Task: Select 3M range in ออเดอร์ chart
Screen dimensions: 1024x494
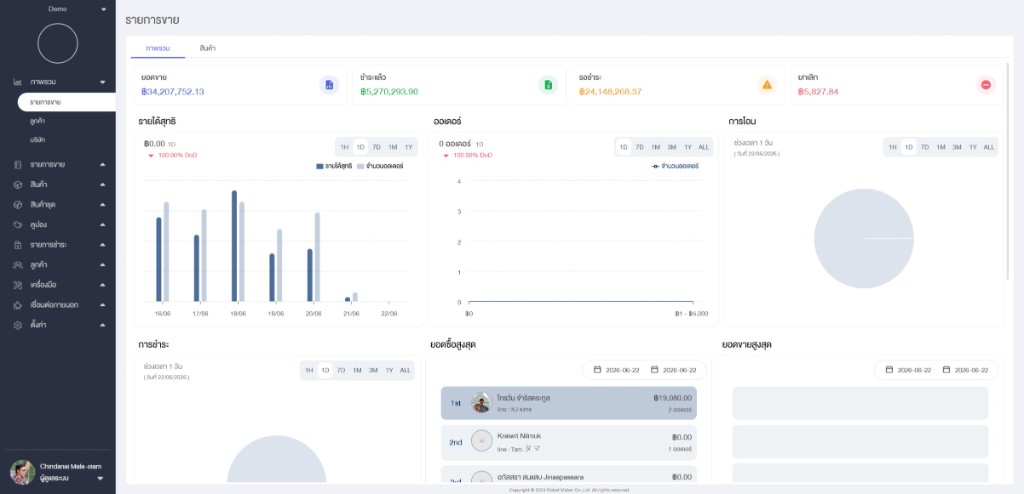Action: [671, 148]
